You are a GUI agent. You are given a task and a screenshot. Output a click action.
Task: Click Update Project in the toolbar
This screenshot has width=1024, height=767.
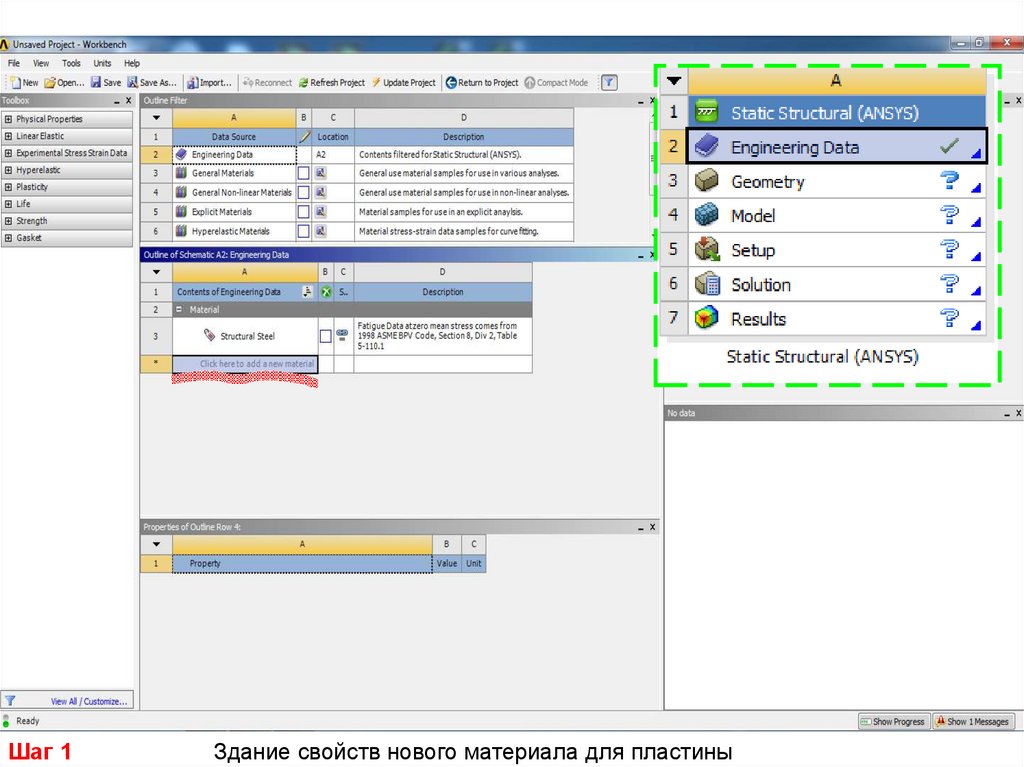coord(404,82)
